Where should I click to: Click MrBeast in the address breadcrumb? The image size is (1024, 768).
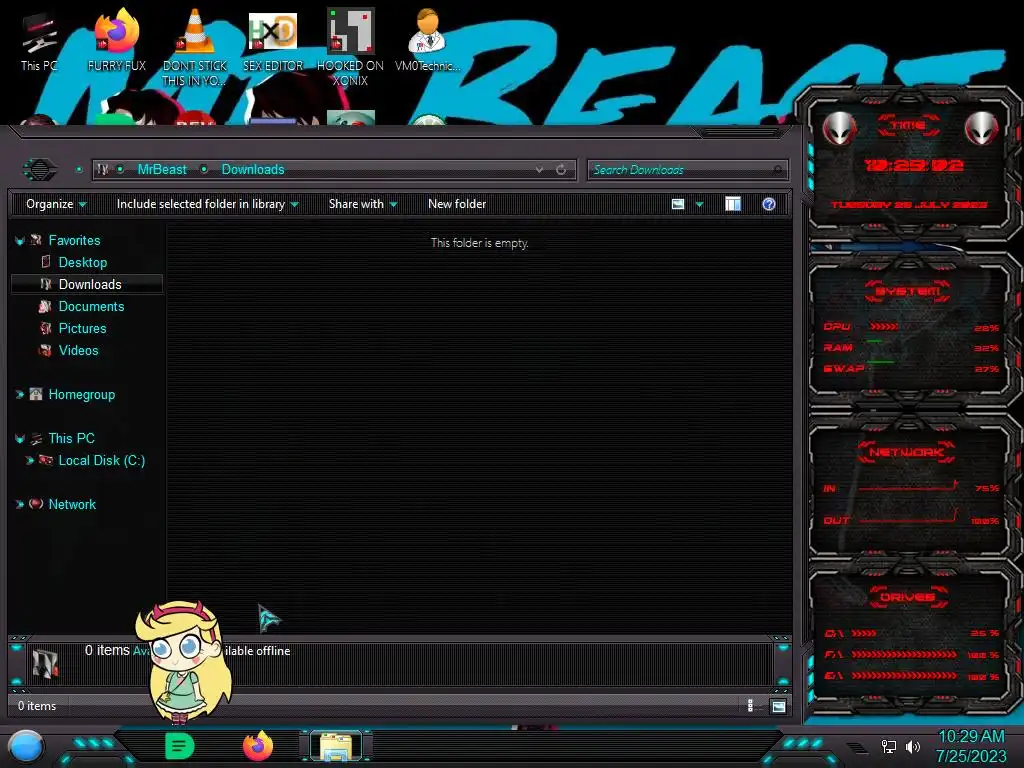[162, 170]
